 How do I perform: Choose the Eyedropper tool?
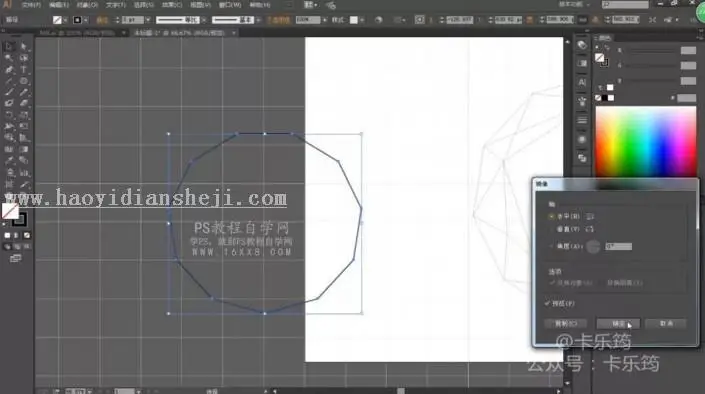click(x=9, y=161)
